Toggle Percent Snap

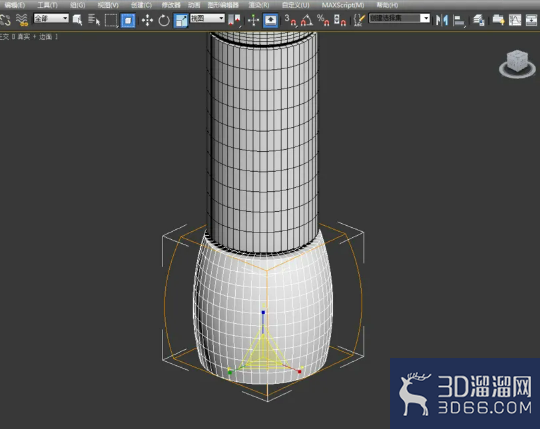(323, 20)
